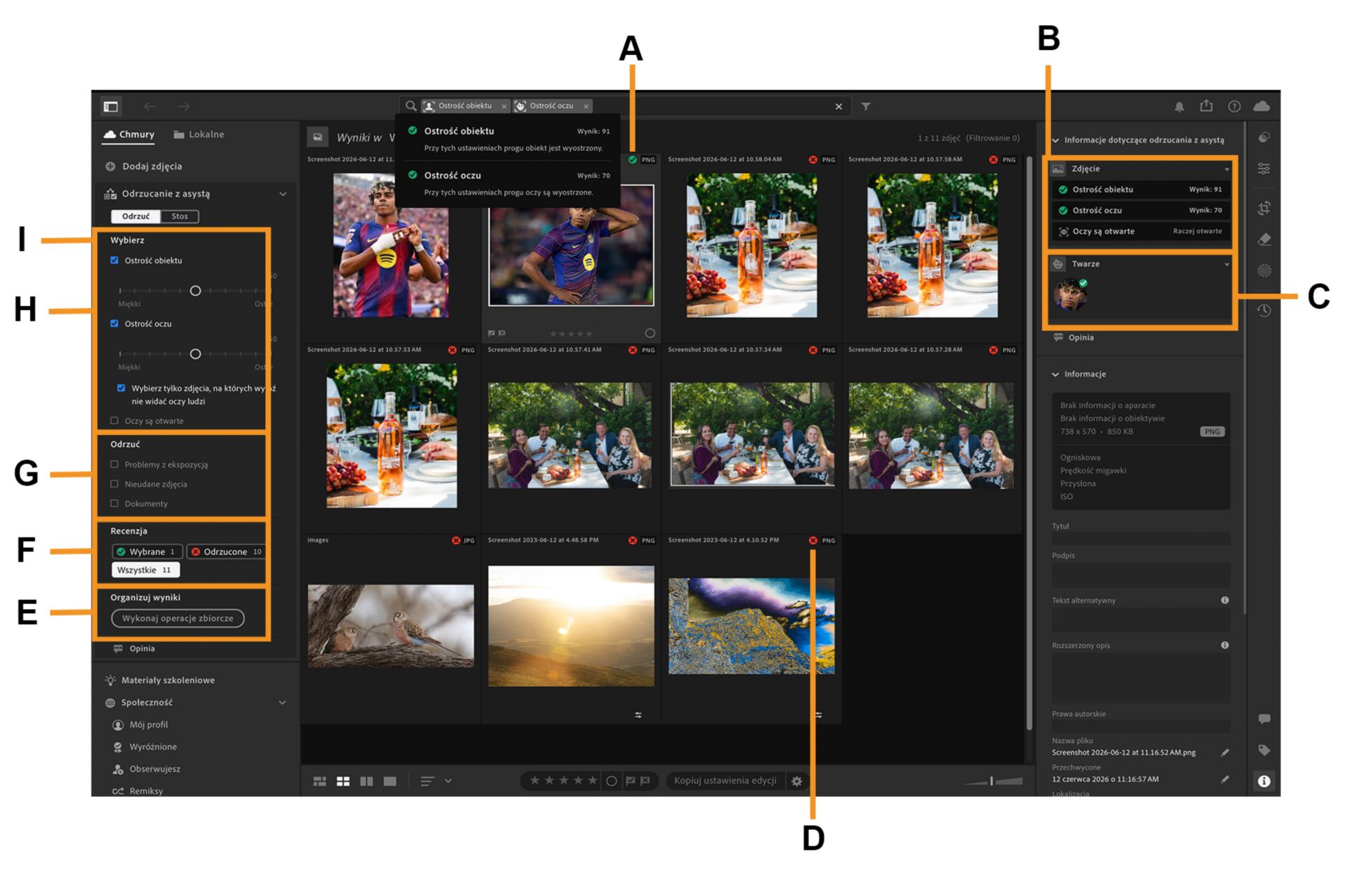Open the Versions history clock icon
The height and width of the screenshot is (887, 1372).
coord(1264,310)
